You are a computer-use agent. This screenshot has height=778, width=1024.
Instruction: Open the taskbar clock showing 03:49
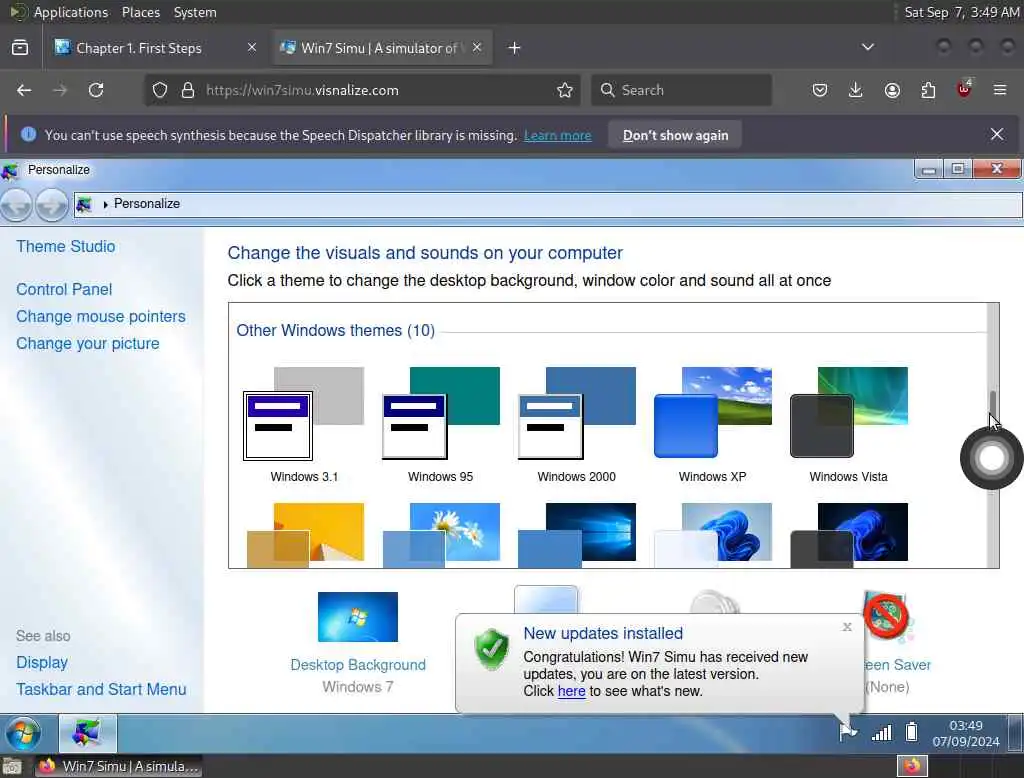pos(966,734)
